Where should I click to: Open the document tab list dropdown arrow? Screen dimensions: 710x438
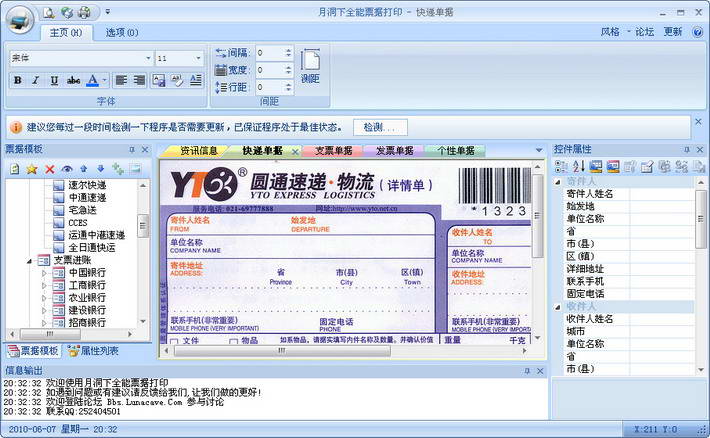pos(539,150)
